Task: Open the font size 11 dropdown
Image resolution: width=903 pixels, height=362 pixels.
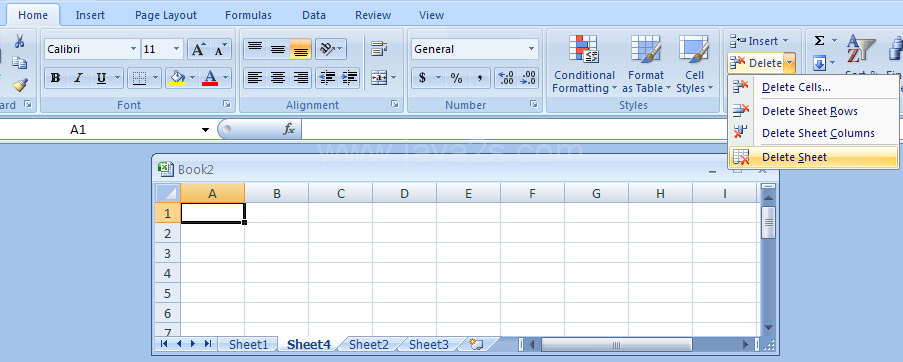Action: tap(177, 49)
